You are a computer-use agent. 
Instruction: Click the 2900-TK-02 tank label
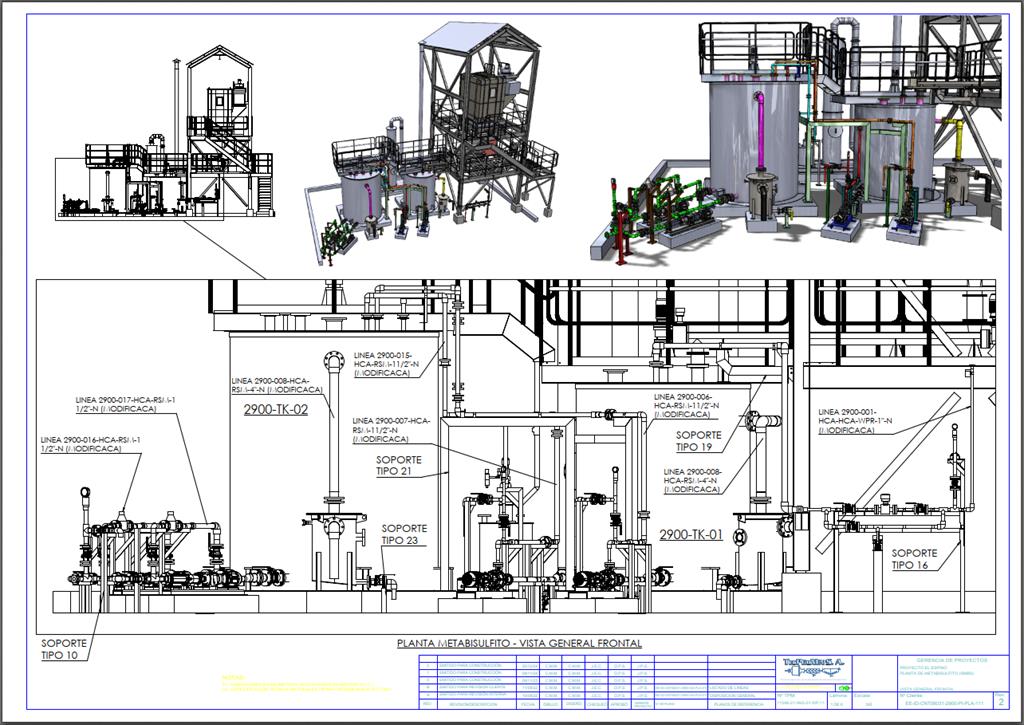click(x=276, y=410)
